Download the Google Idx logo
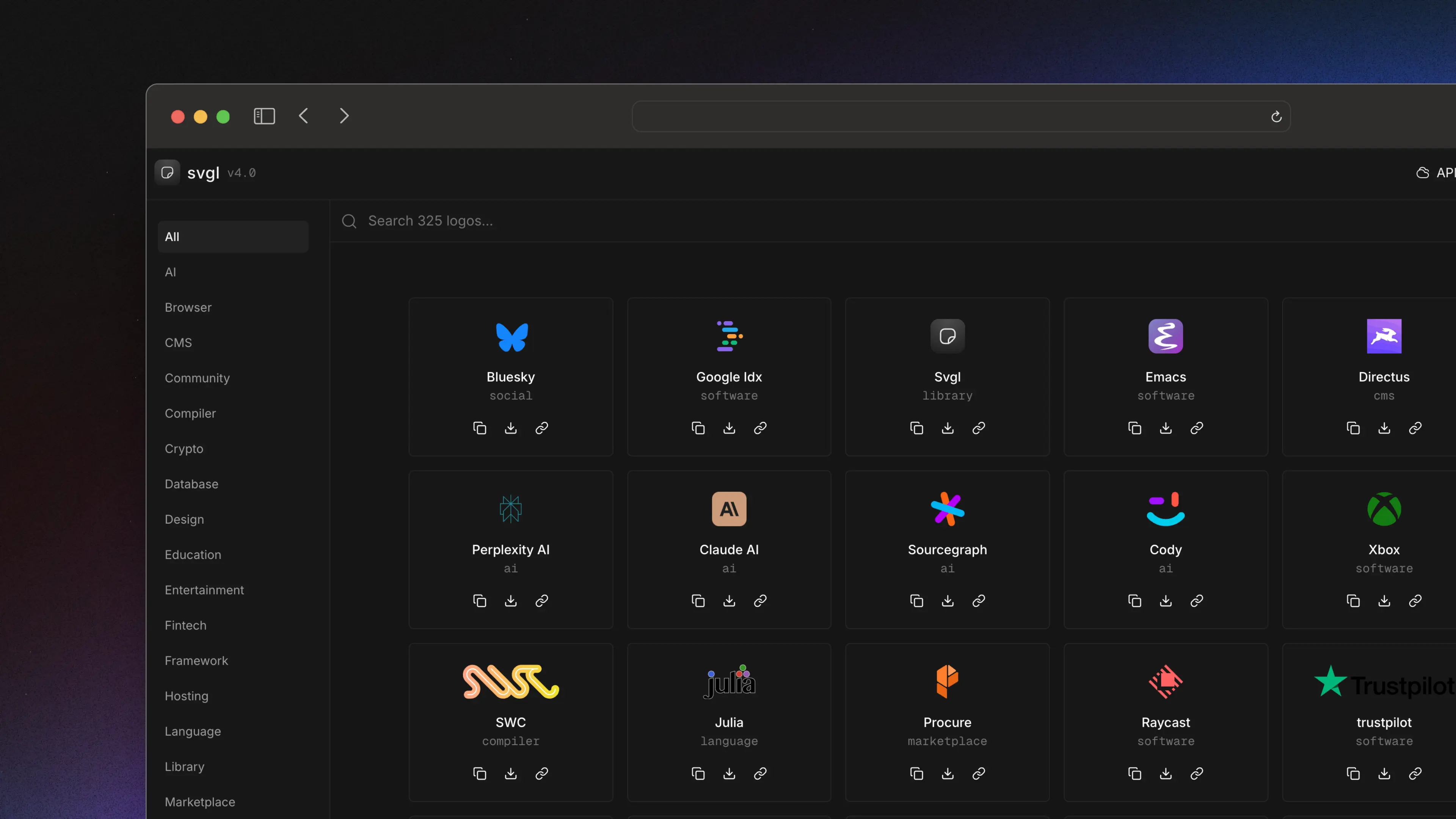 click(x=728, y=428)
